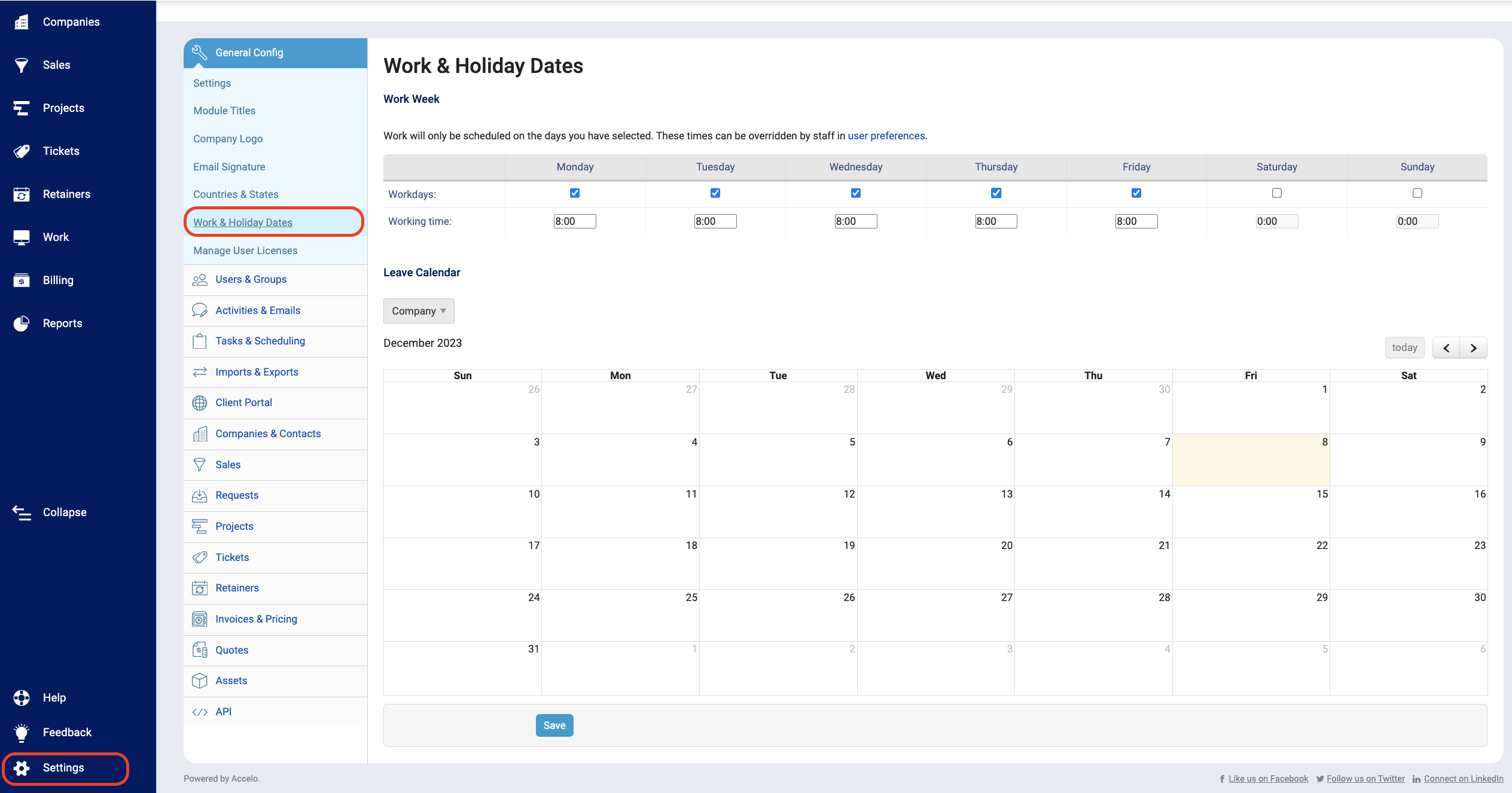Open the Projects navigation icon
This screenshot has height=793, width=1512.
point(22,108)
